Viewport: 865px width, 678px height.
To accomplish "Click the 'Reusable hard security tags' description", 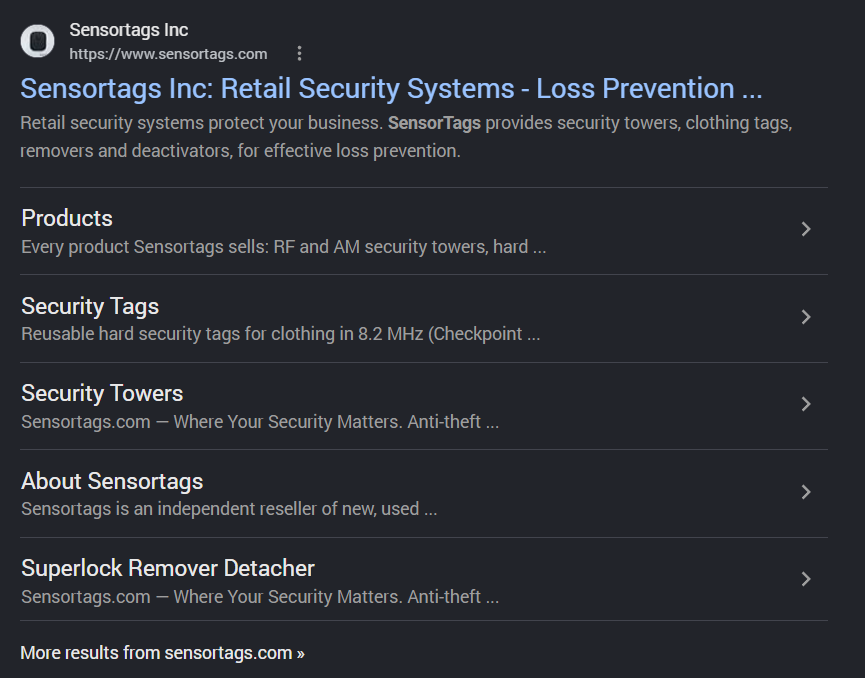I will coord(280,334).
